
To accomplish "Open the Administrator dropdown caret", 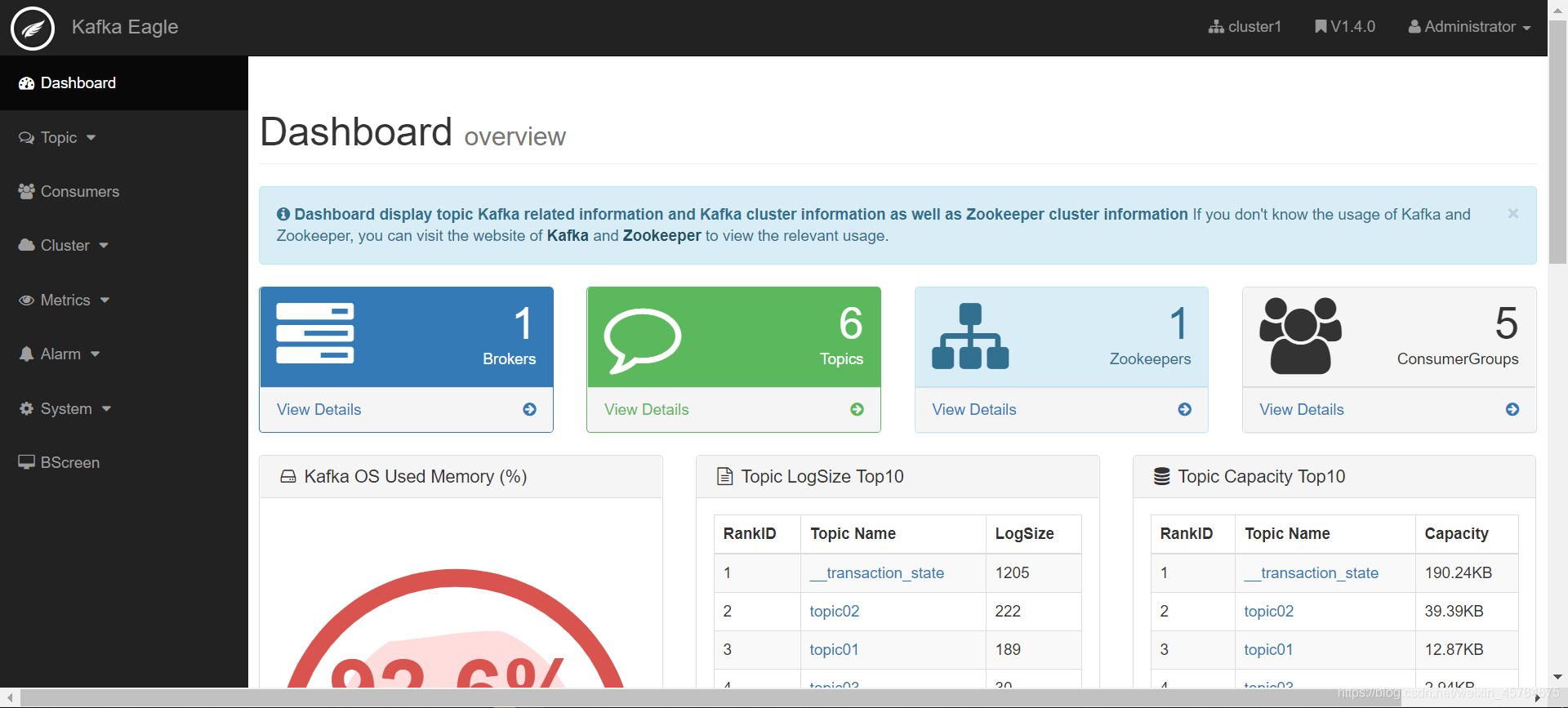I will click(1526, 28).
